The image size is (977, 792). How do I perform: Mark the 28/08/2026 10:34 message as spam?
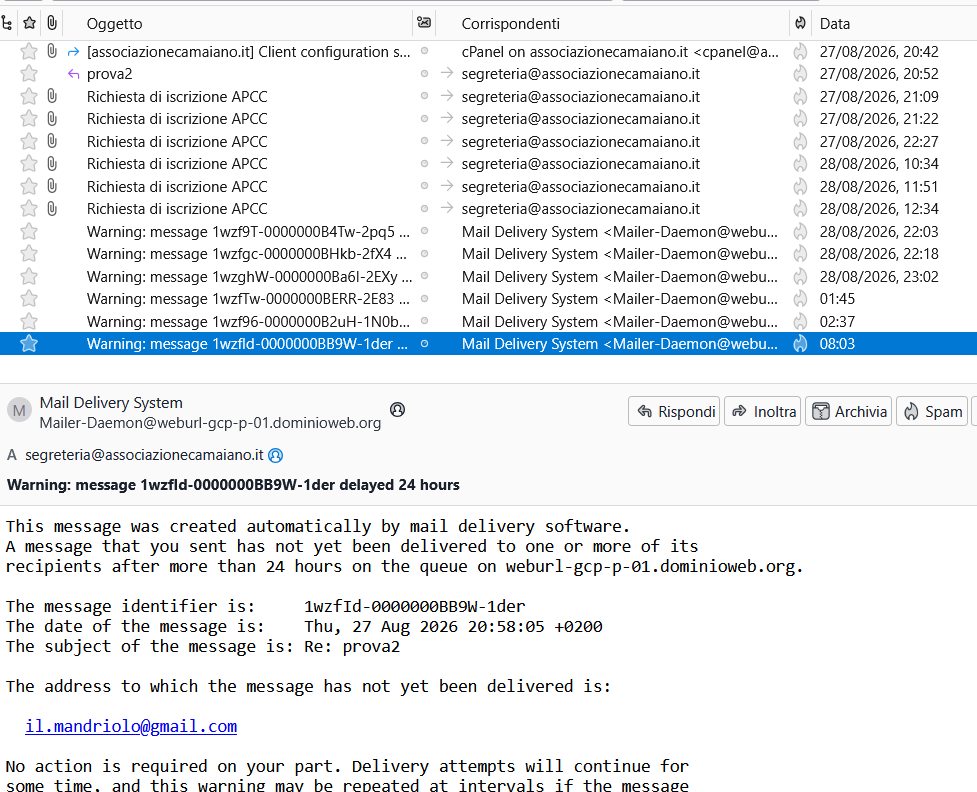click(x=800, y=164)
